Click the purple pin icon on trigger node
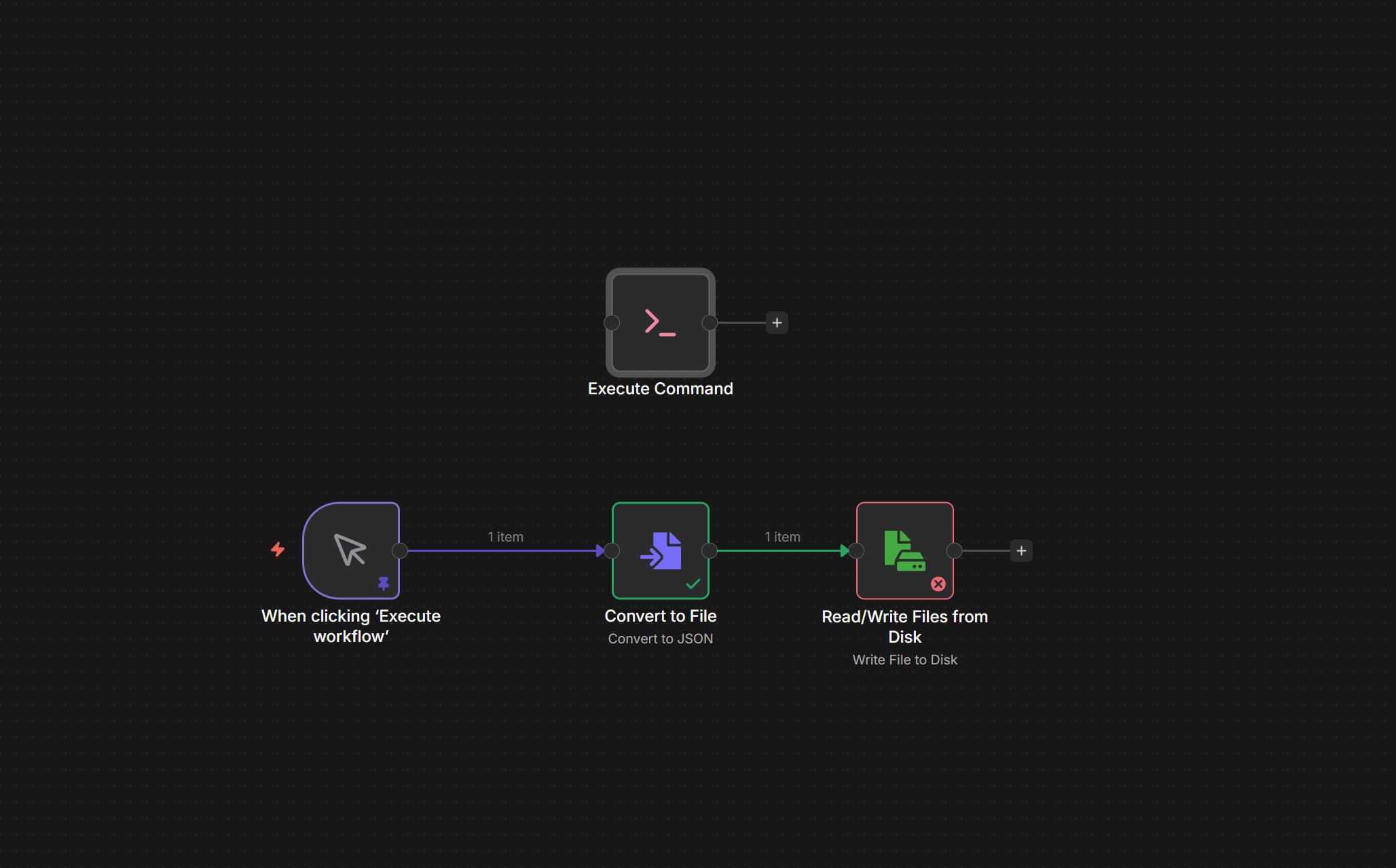Image resolution: width=1396 pixels, height=868 pixels. [x=384, y=583]
